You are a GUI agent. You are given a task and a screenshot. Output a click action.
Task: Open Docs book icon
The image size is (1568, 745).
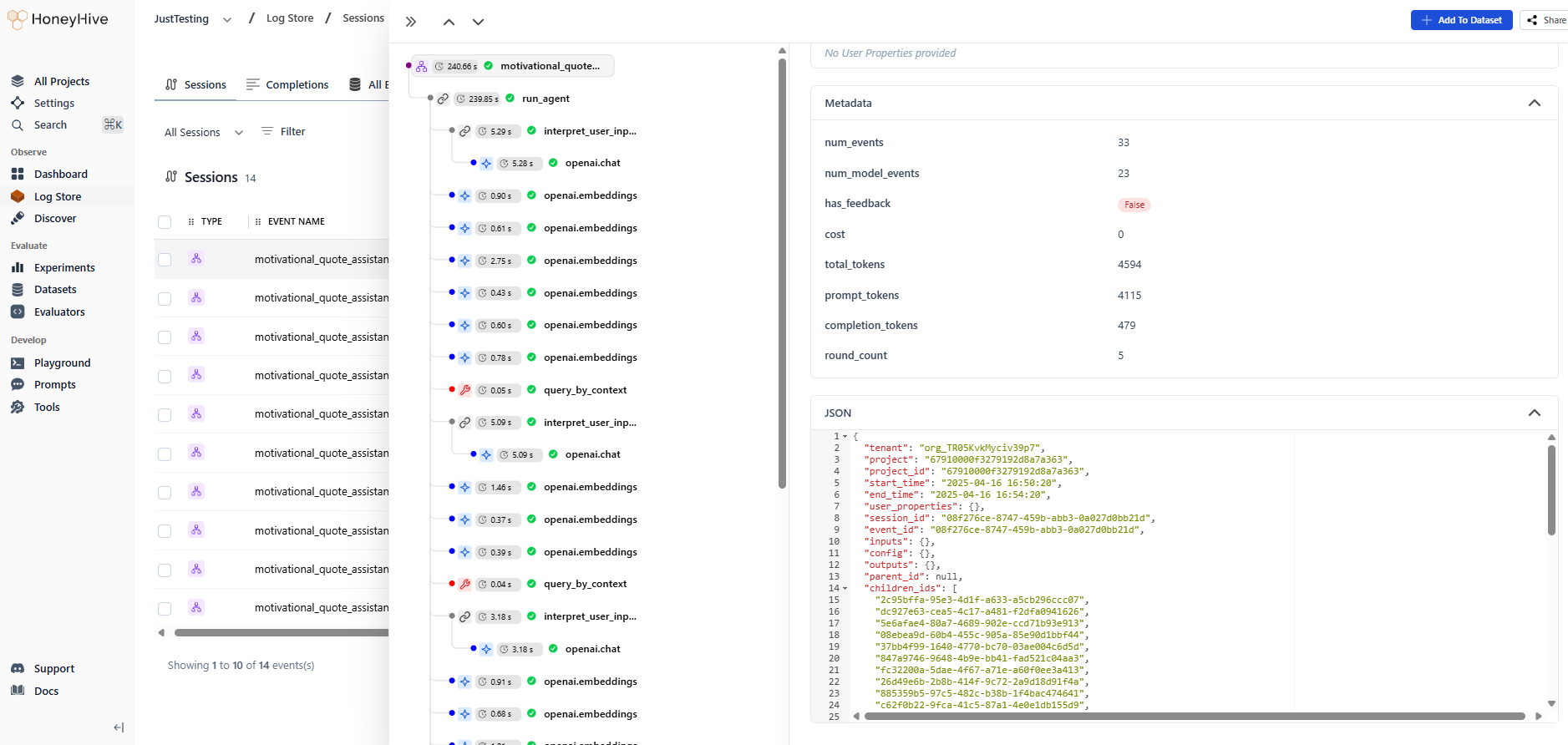pos(18,691)
